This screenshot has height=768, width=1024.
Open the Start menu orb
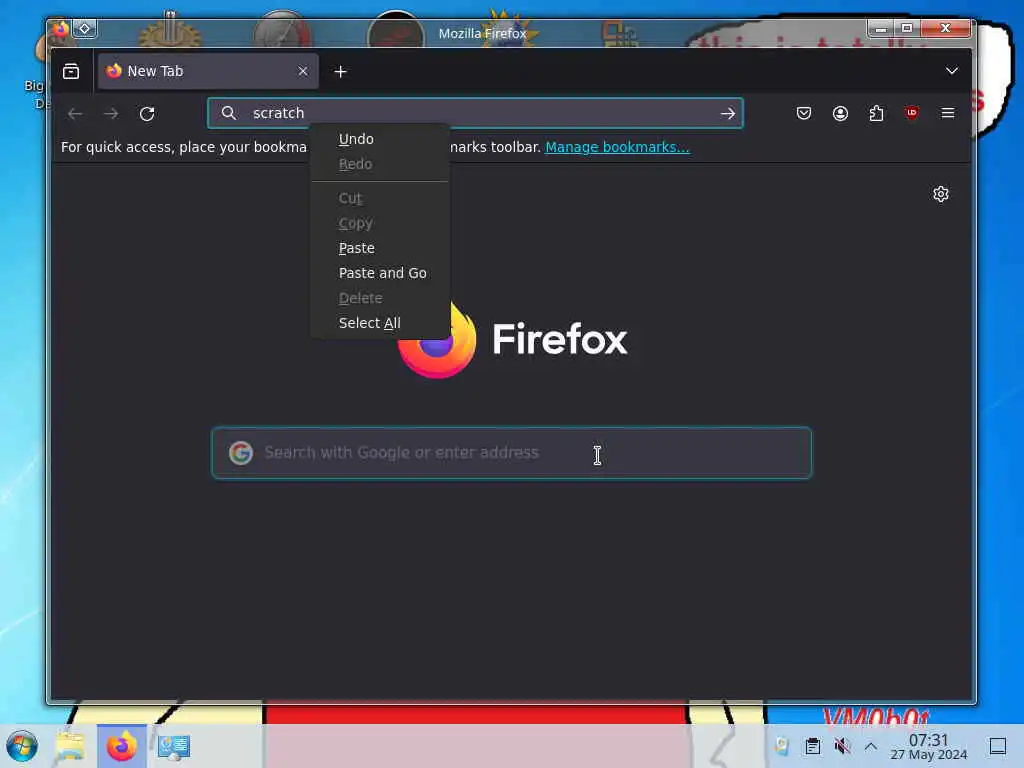click(22, 746)
